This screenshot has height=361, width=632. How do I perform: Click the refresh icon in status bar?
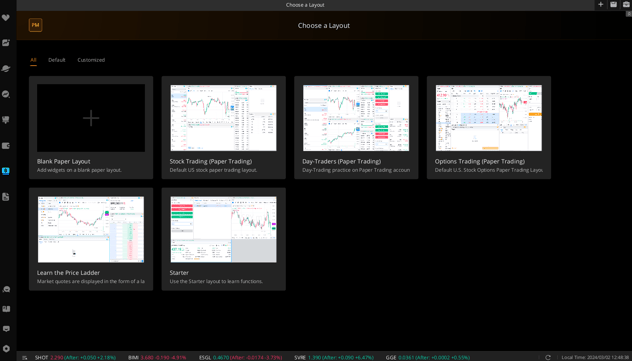pyautogui.click(x=548, y=357)
